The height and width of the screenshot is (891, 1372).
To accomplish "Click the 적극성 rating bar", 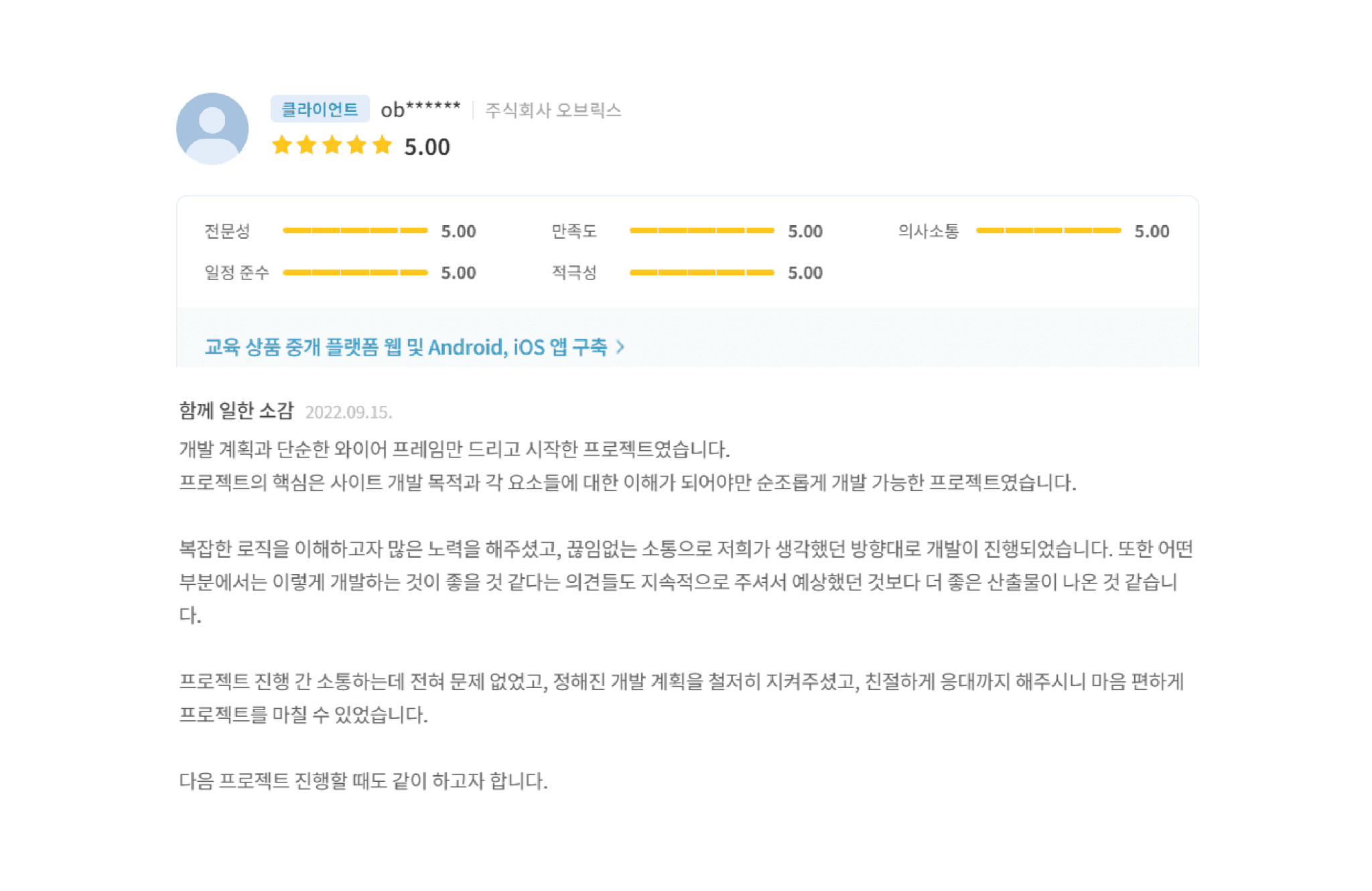I will pos(700,272).
